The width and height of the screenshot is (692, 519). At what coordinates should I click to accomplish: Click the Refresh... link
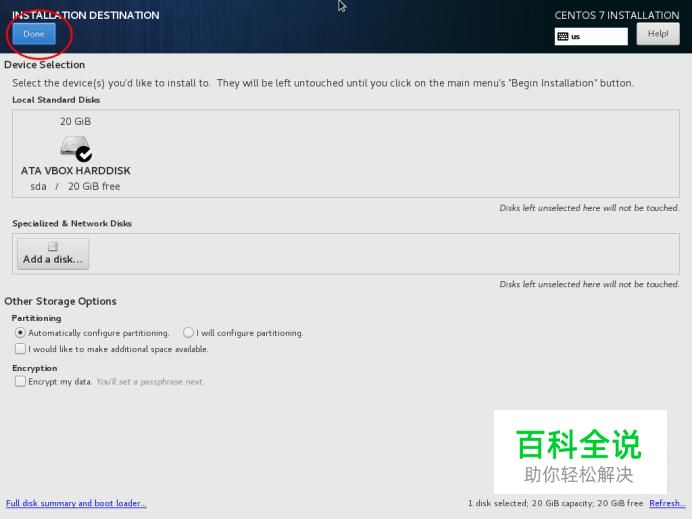coord(667,503)
